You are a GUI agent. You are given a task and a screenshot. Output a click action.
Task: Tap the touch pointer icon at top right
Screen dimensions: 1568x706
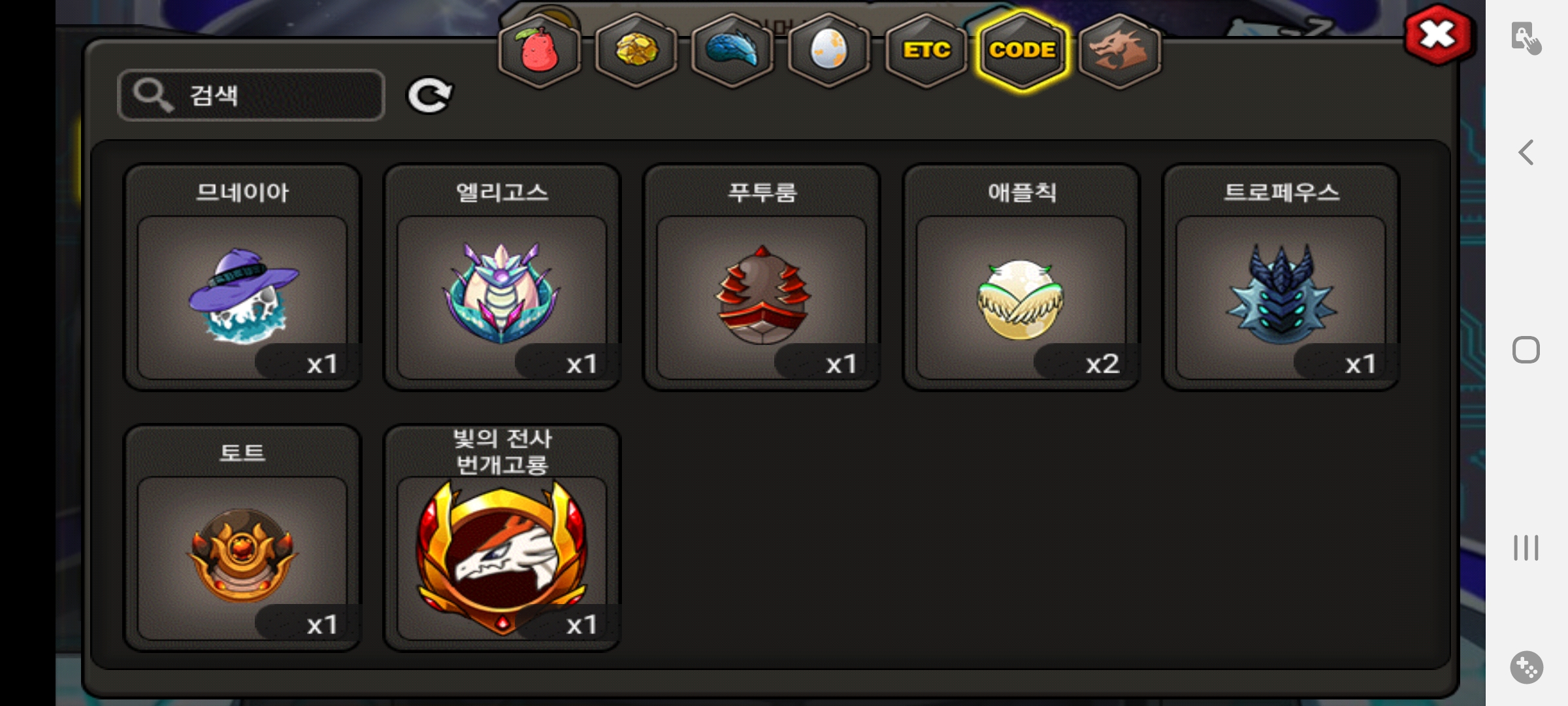(1526, 38)
